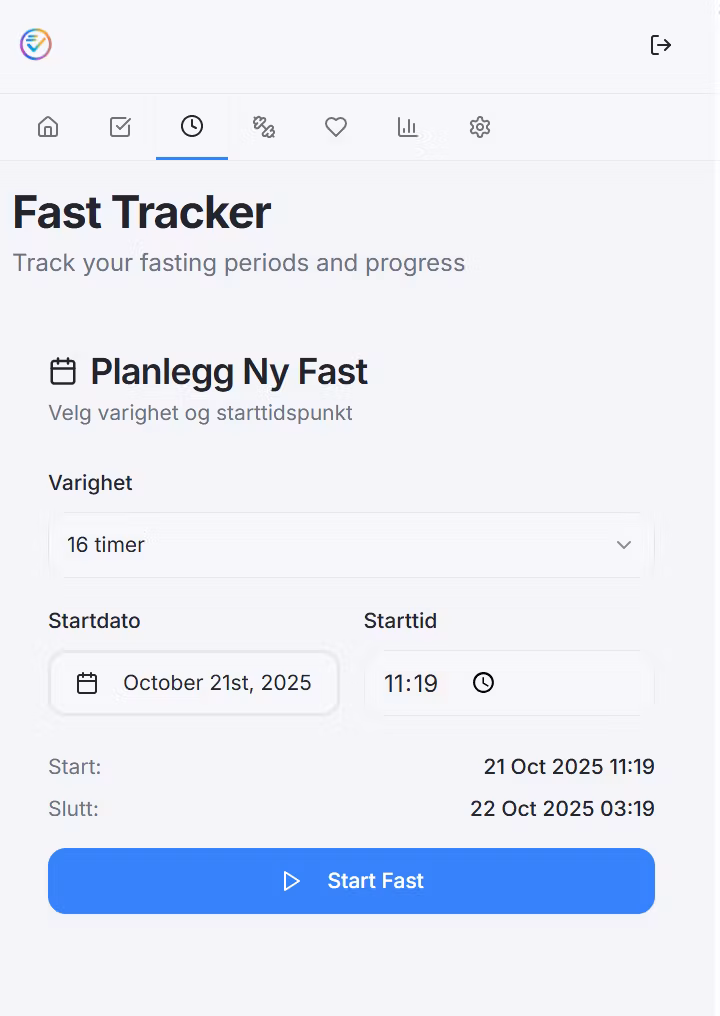Open the Startdato date picker

194,683
